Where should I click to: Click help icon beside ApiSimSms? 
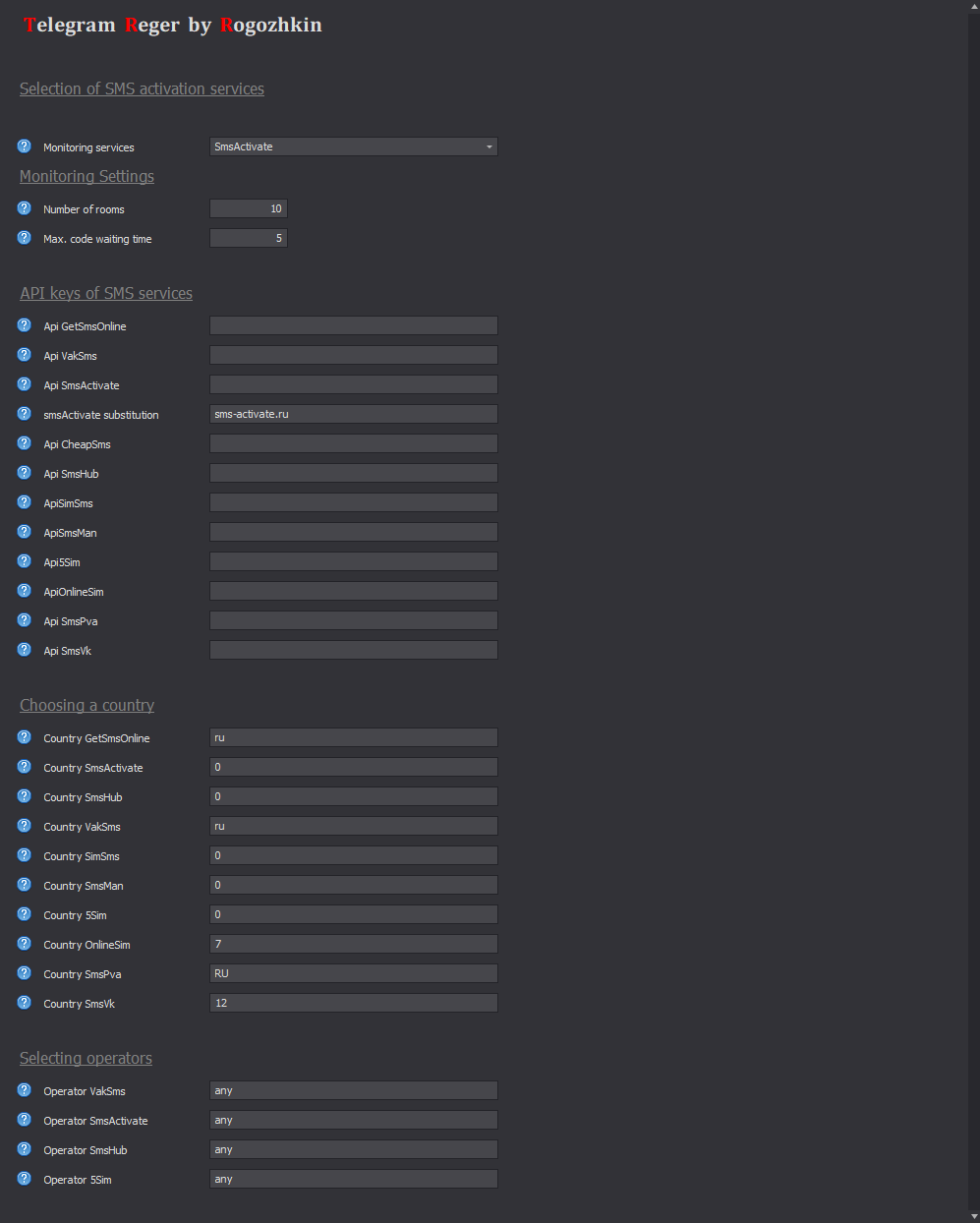click(x=25, y=502)
